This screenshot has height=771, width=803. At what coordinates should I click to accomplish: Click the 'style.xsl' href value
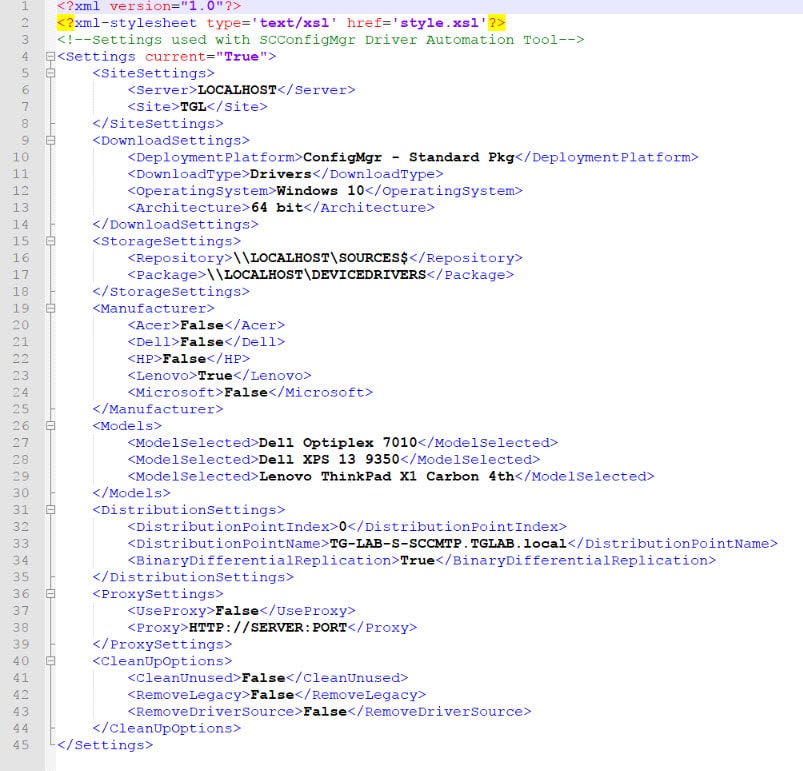pos(439,23)
